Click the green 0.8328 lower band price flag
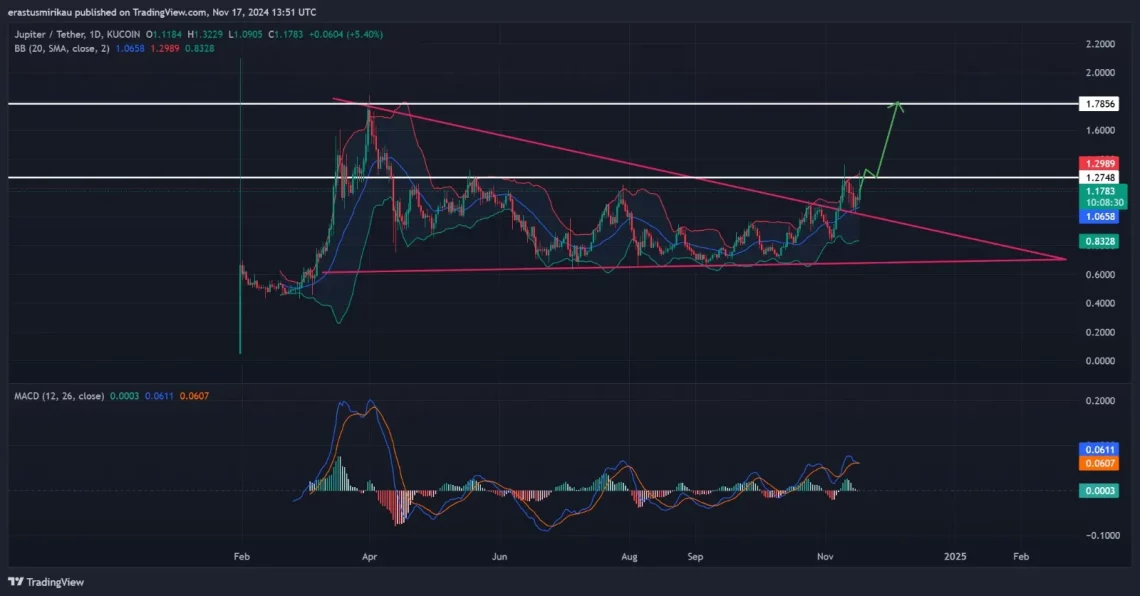Image resolution: width=1140 pixels, height=596 pixels. pyautogui.click(x=1100, y=240)
